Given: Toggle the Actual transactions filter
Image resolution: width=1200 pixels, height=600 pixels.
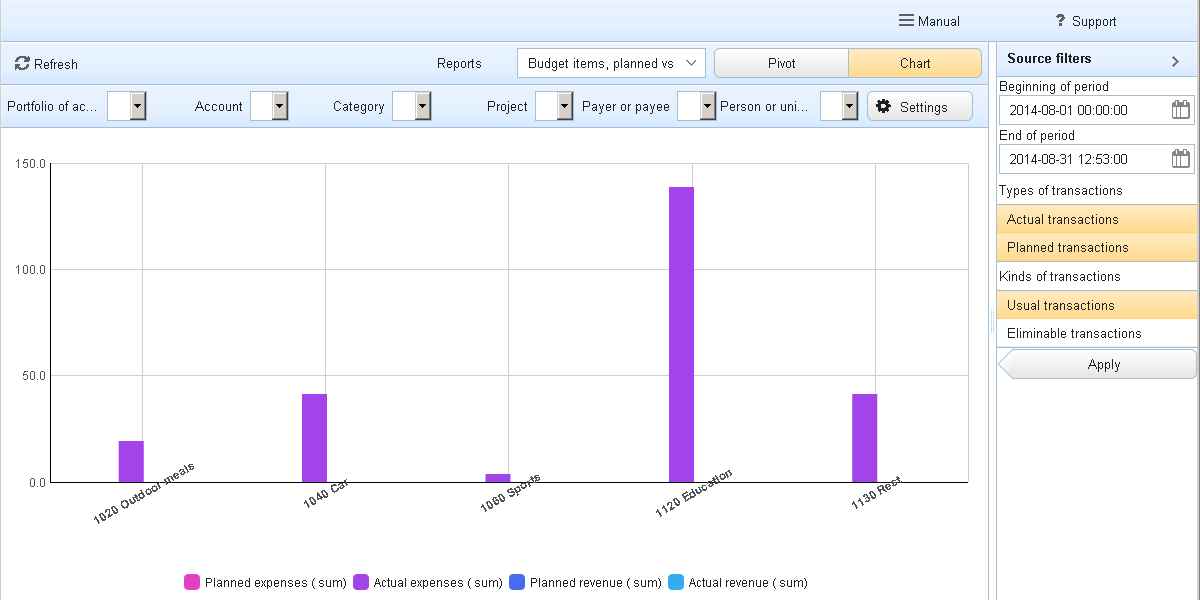Looking at the screenshot, I should tap(1096, 219).
